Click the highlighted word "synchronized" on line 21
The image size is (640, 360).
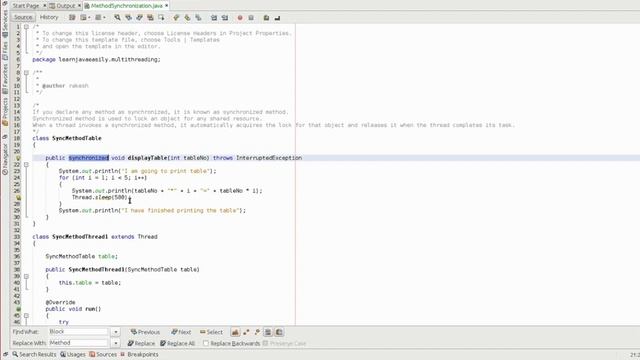[89, 158]
